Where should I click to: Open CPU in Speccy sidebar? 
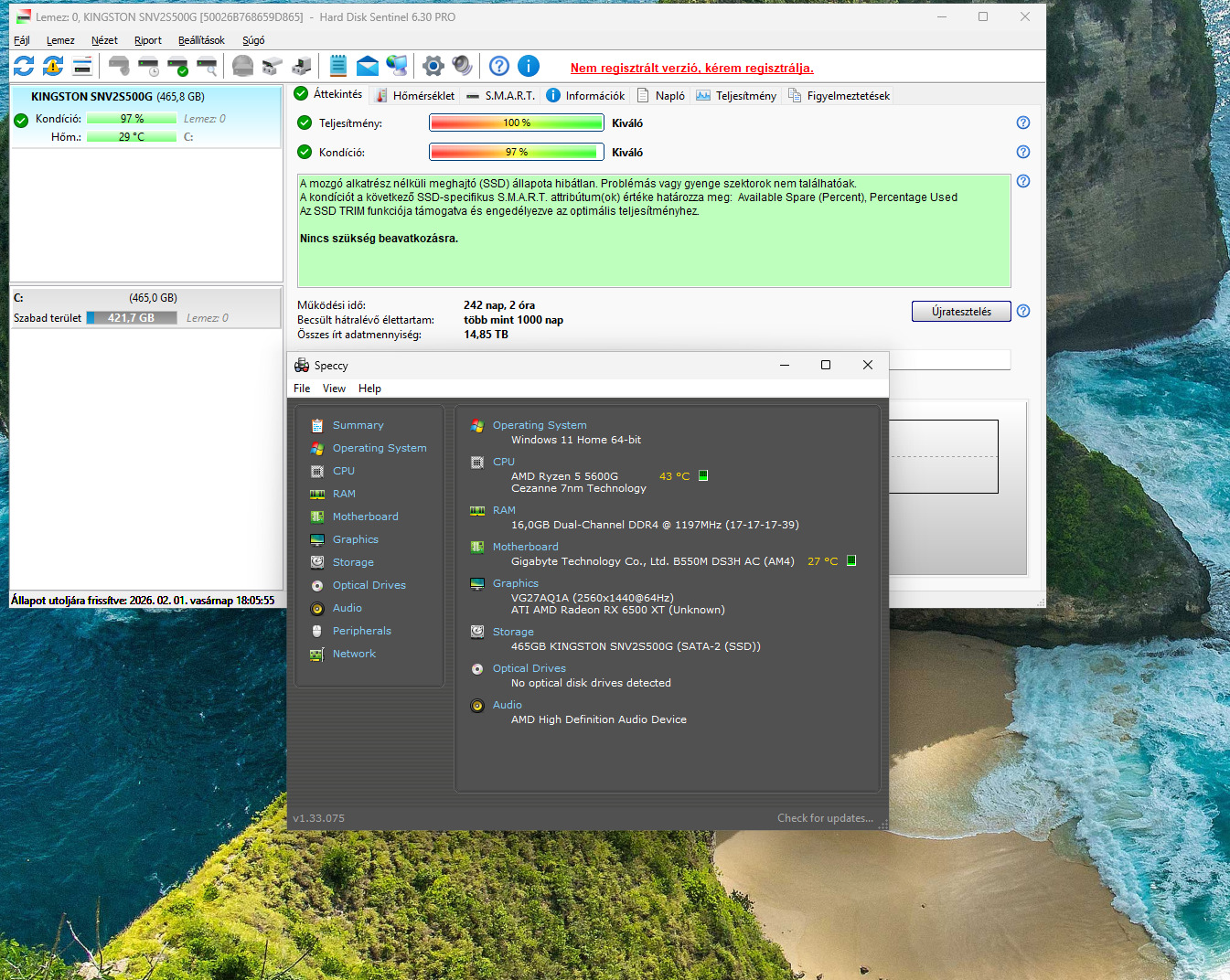[x=343, y=471]
